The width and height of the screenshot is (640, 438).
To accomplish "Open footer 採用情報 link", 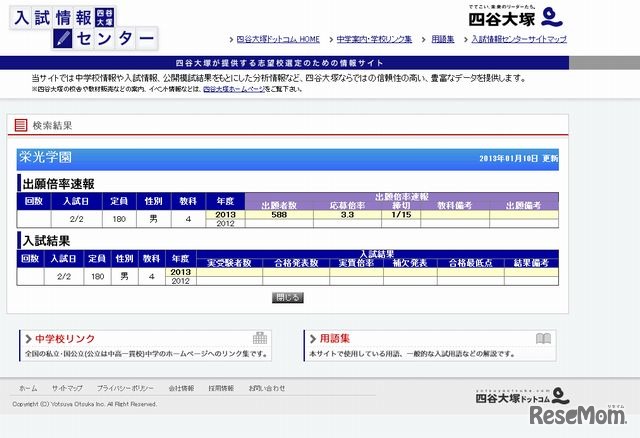I will (221, 388).
